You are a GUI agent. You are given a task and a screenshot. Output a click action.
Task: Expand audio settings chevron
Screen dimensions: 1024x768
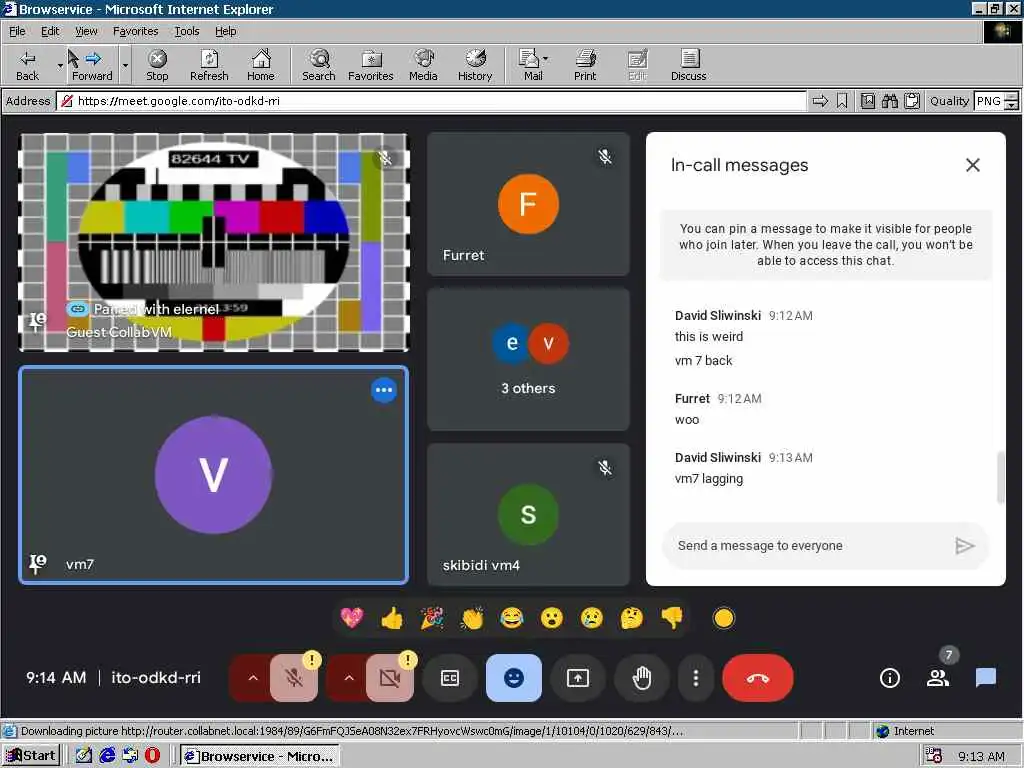pos(253,679)
